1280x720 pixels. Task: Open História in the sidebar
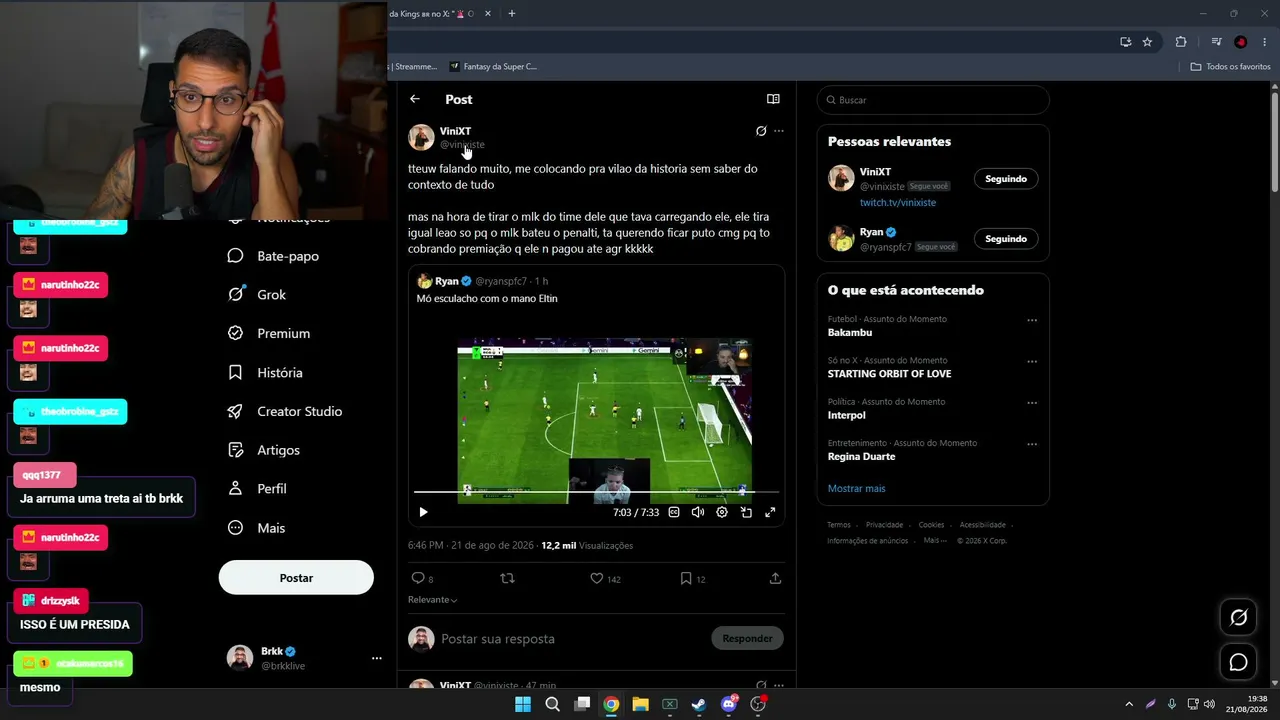(x=265, y=372)
